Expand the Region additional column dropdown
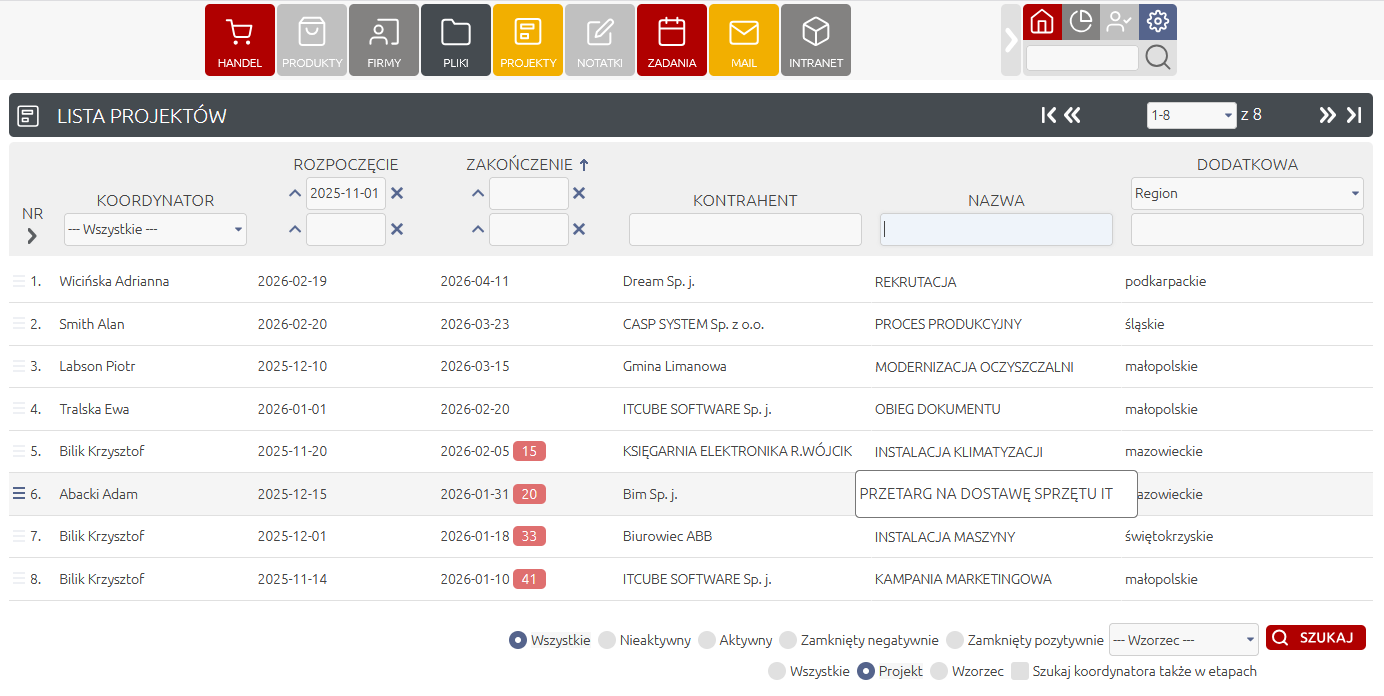This screenshot has height=696, width=1384. pos(1247,194)
